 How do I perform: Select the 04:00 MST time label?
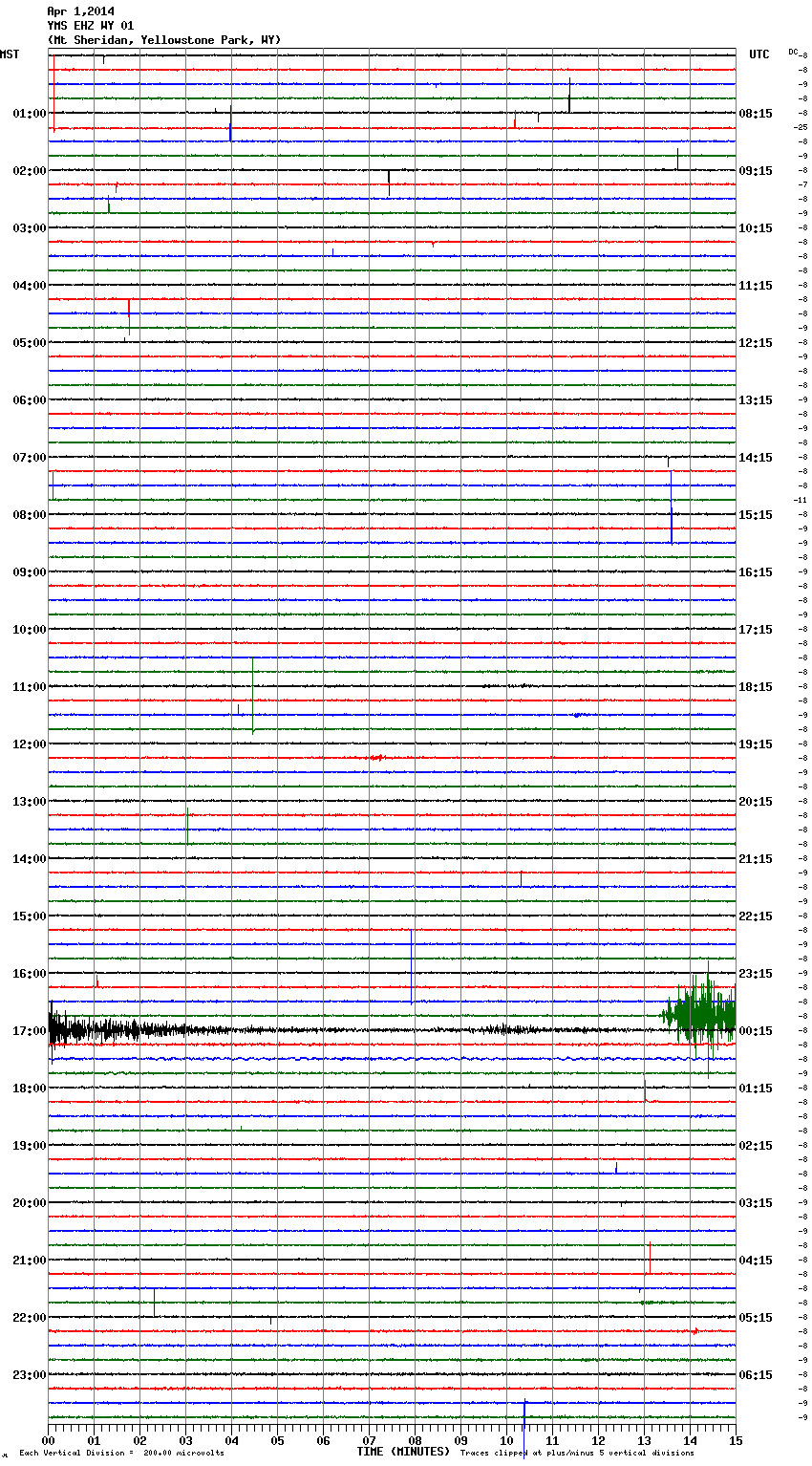(x=30, y=286)
